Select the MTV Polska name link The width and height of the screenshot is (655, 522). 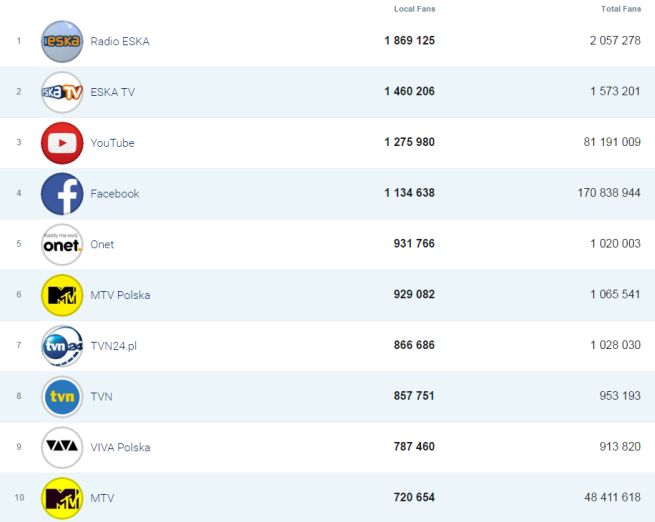pos(120,295)
